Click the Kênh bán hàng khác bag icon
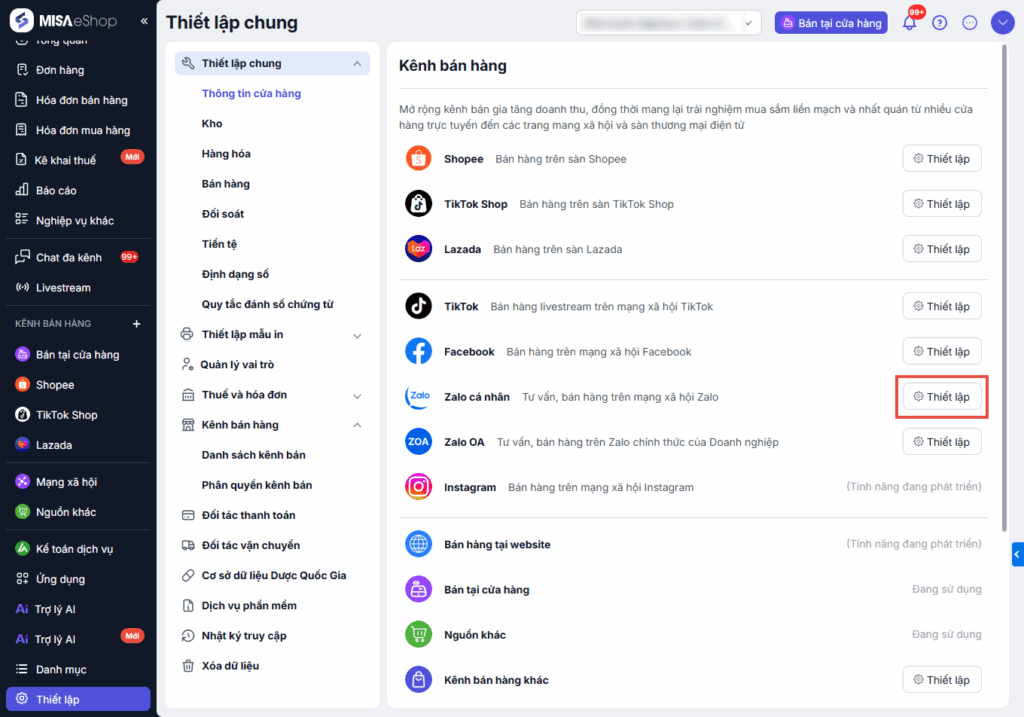This screenshot has width=1024, height=717. 418,680
